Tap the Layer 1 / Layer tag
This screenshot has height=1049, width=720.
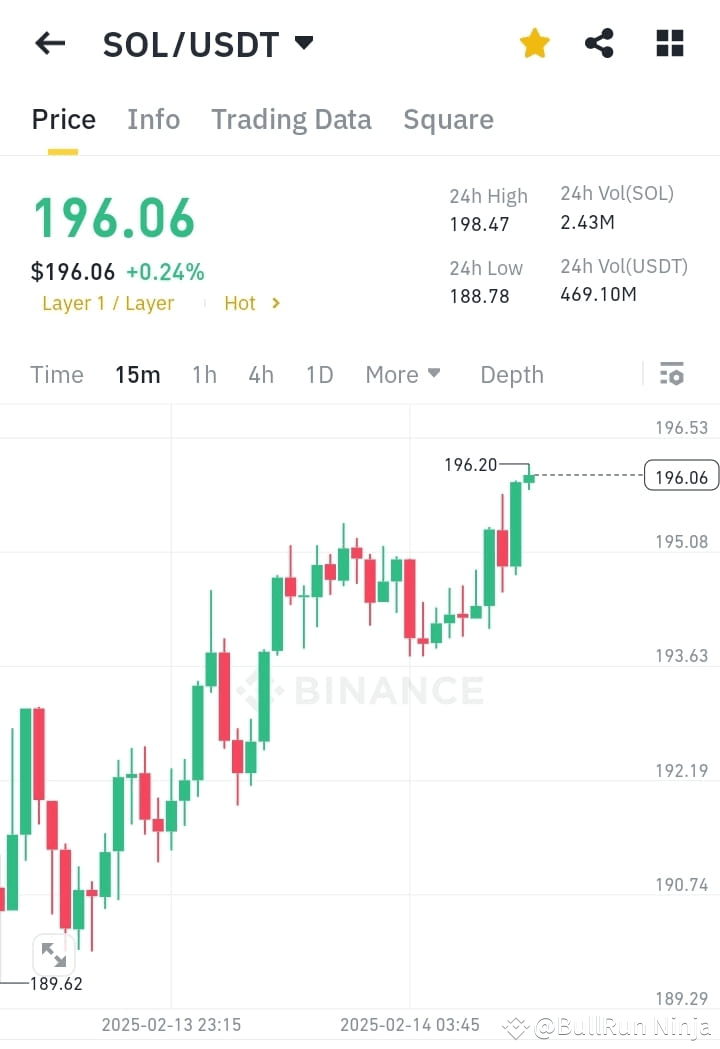108,303
